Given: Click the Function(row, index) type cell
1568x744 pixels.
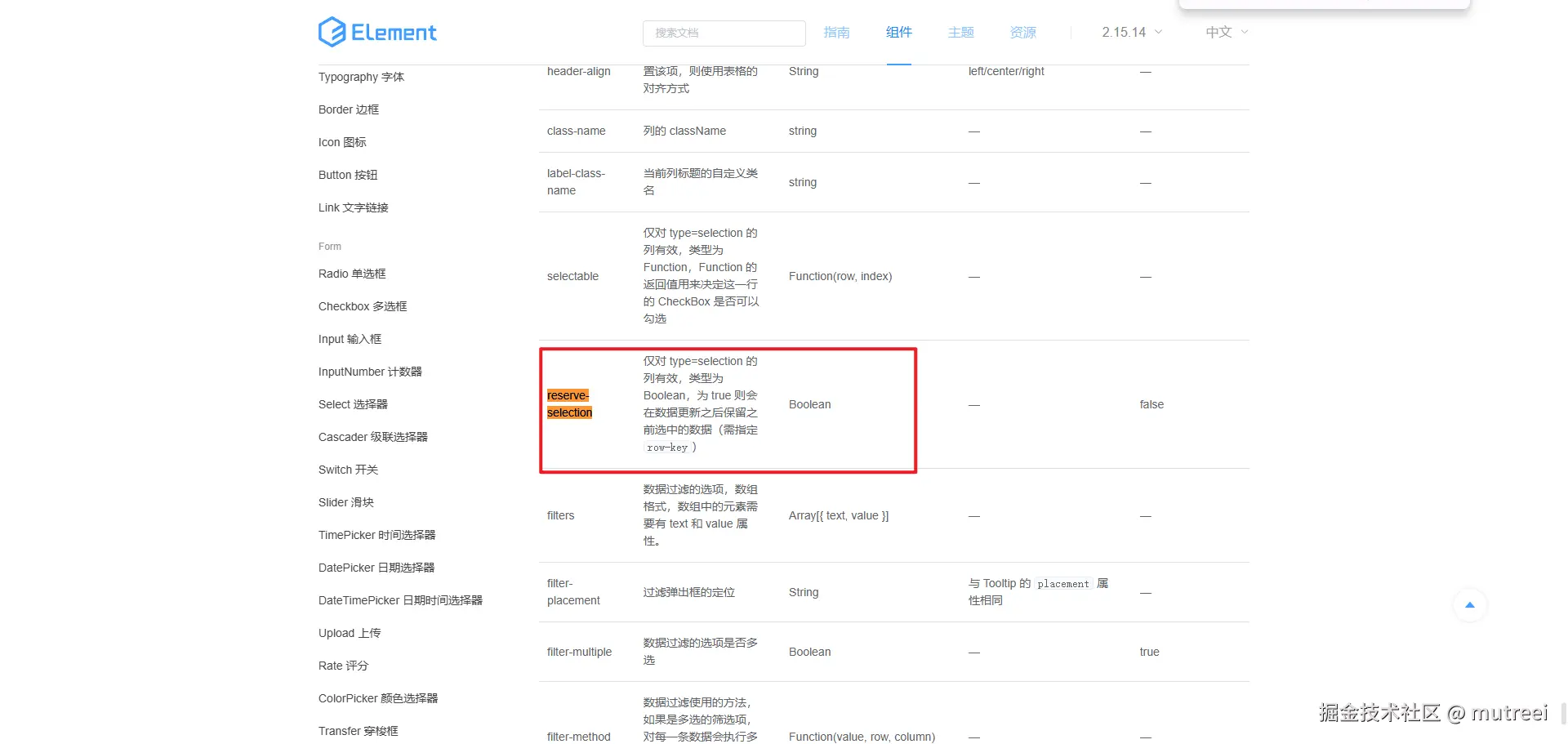Looking at the screenshot, I should [x=840, y=277].
